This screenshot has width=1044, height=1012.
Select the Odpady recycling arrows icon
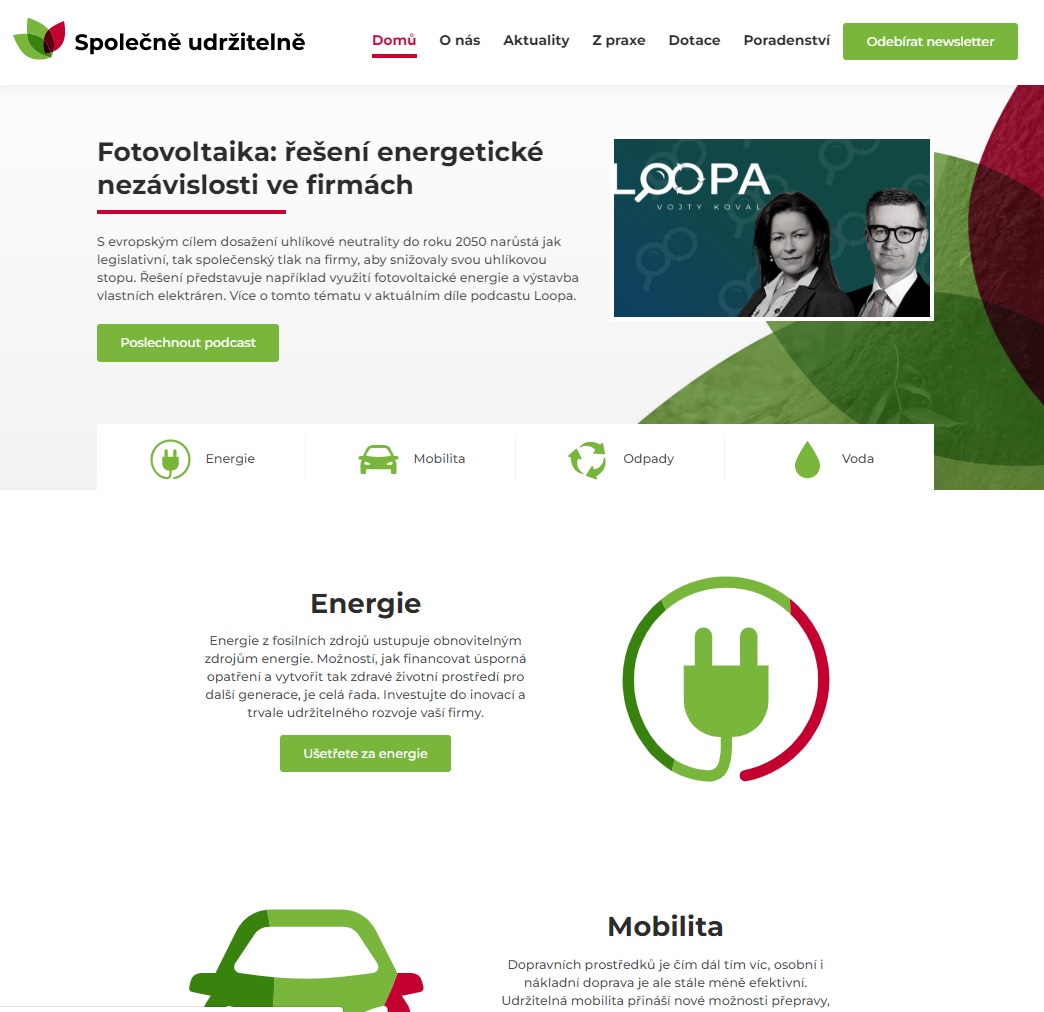coord(587,459)
